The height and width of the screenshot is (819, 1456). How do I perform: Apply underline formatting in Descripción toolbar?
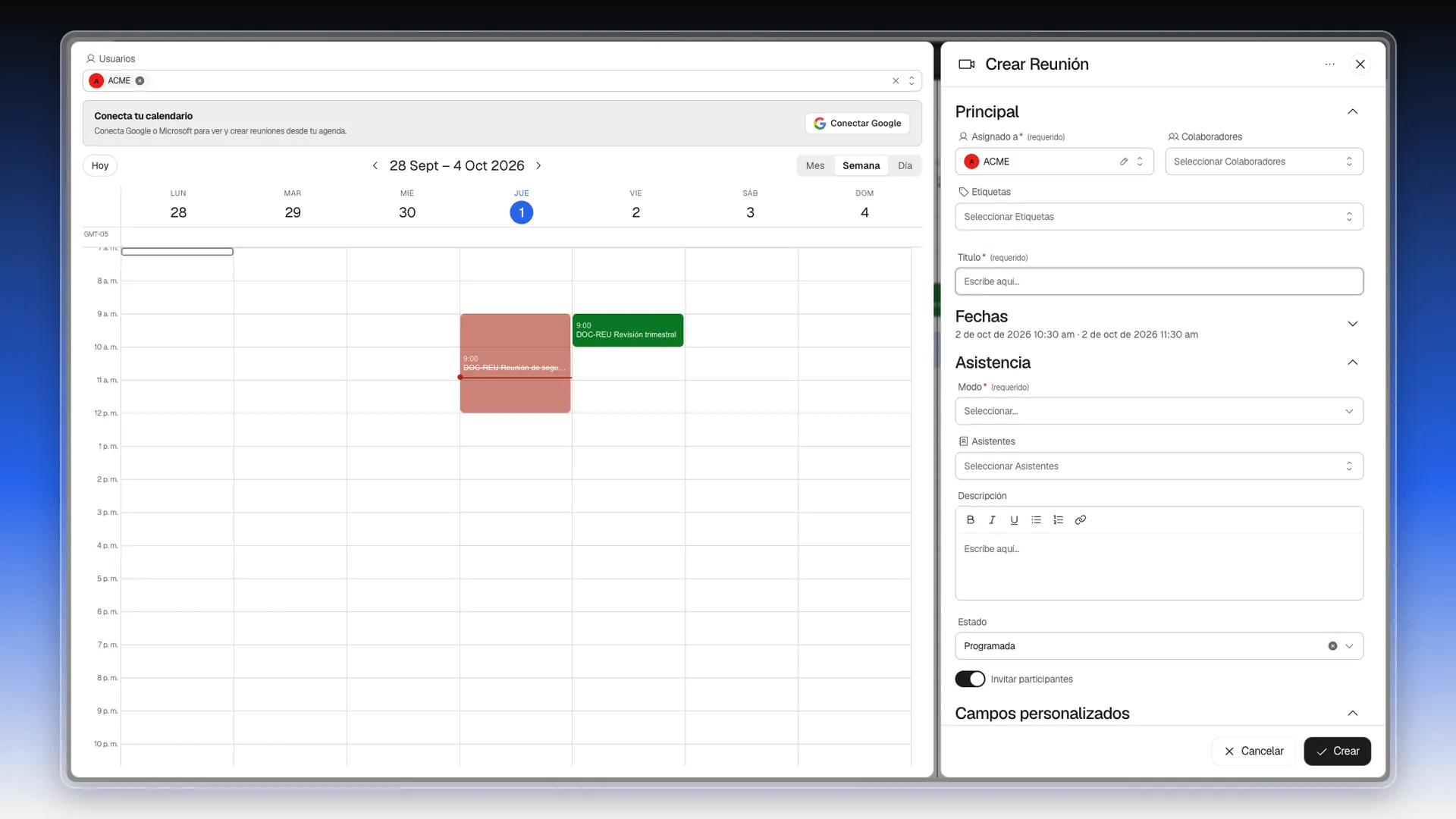coord(1014,520)
